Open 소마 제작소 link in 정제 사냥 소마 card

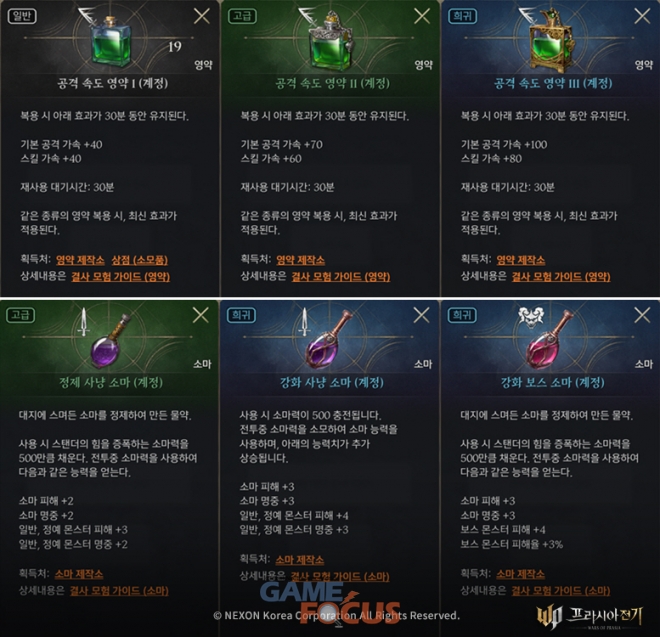(x=79, y=574)
